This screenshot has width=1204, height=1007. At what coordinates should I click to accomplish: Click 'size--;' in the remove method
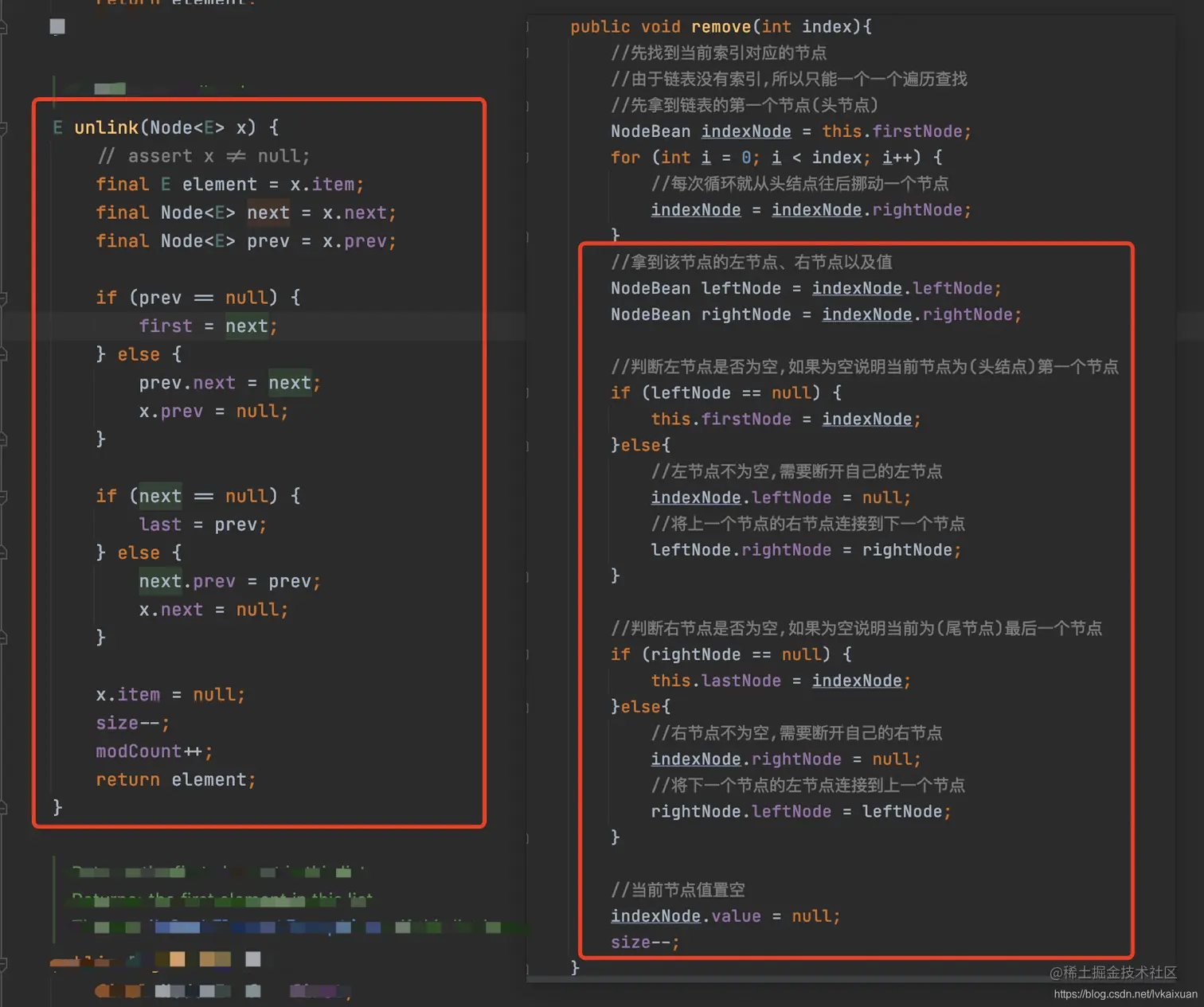point(645,943)
